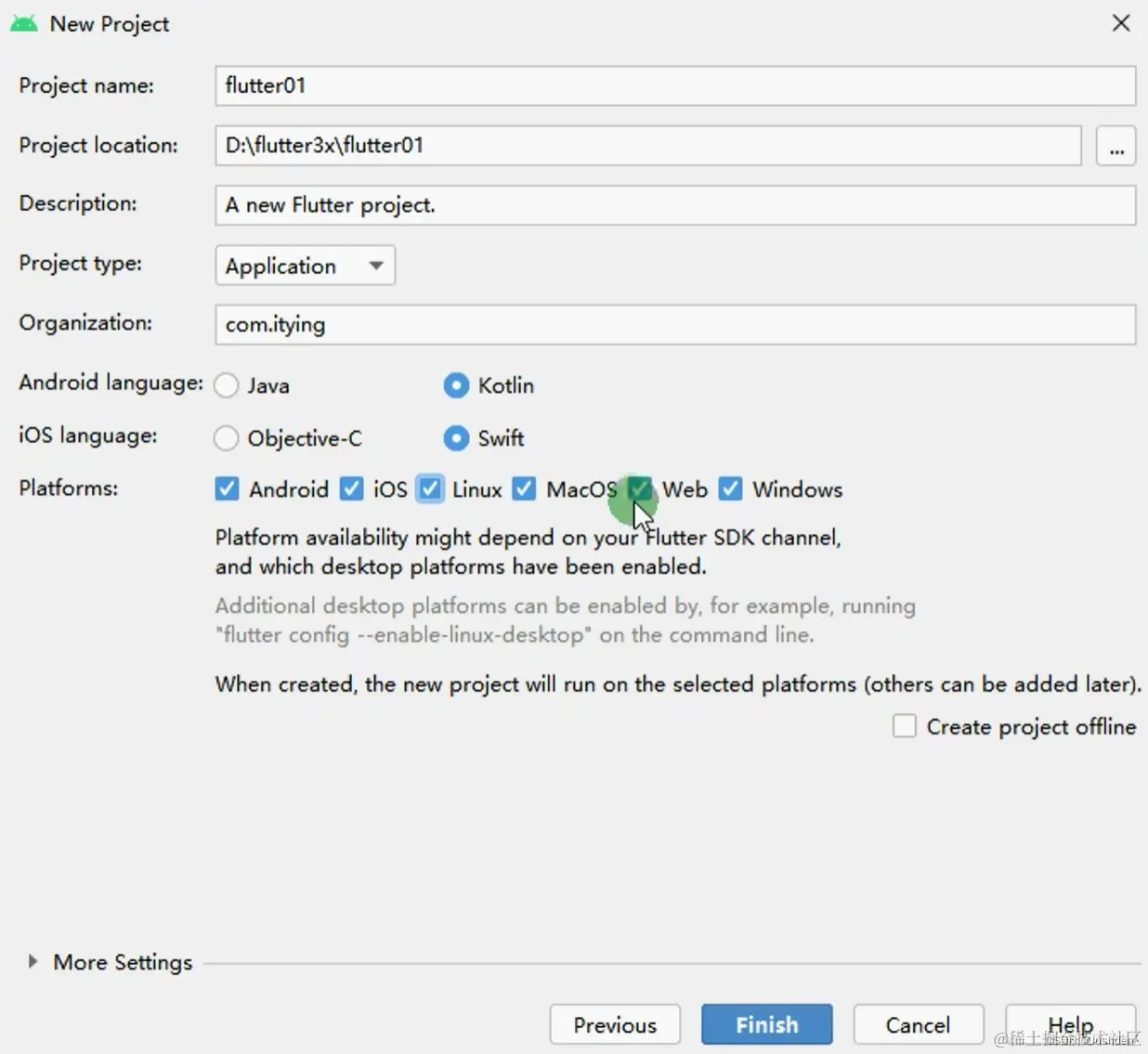
Task: Click the Organization field with com.itying
Action: [x=675, y=324]
